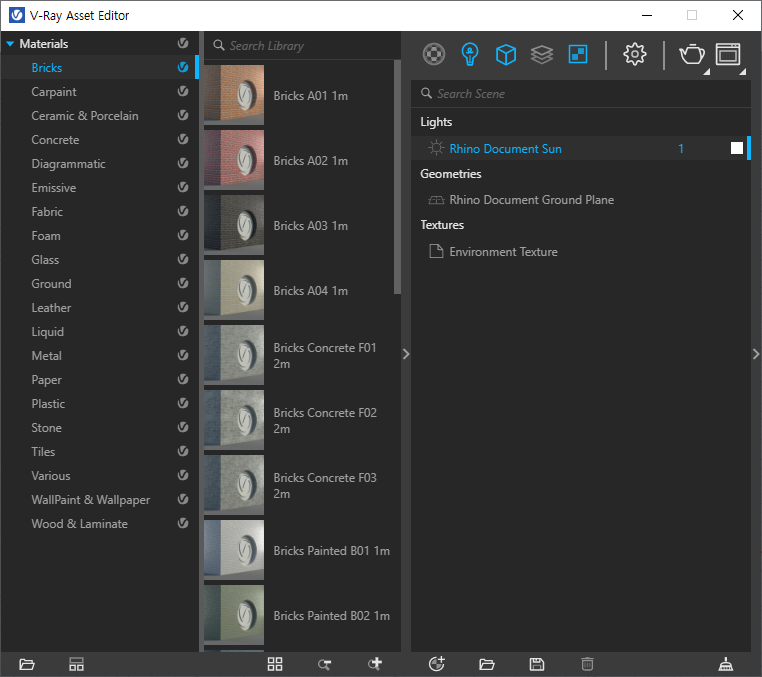Select Environment Texture entry

click(x=581, y=252)
